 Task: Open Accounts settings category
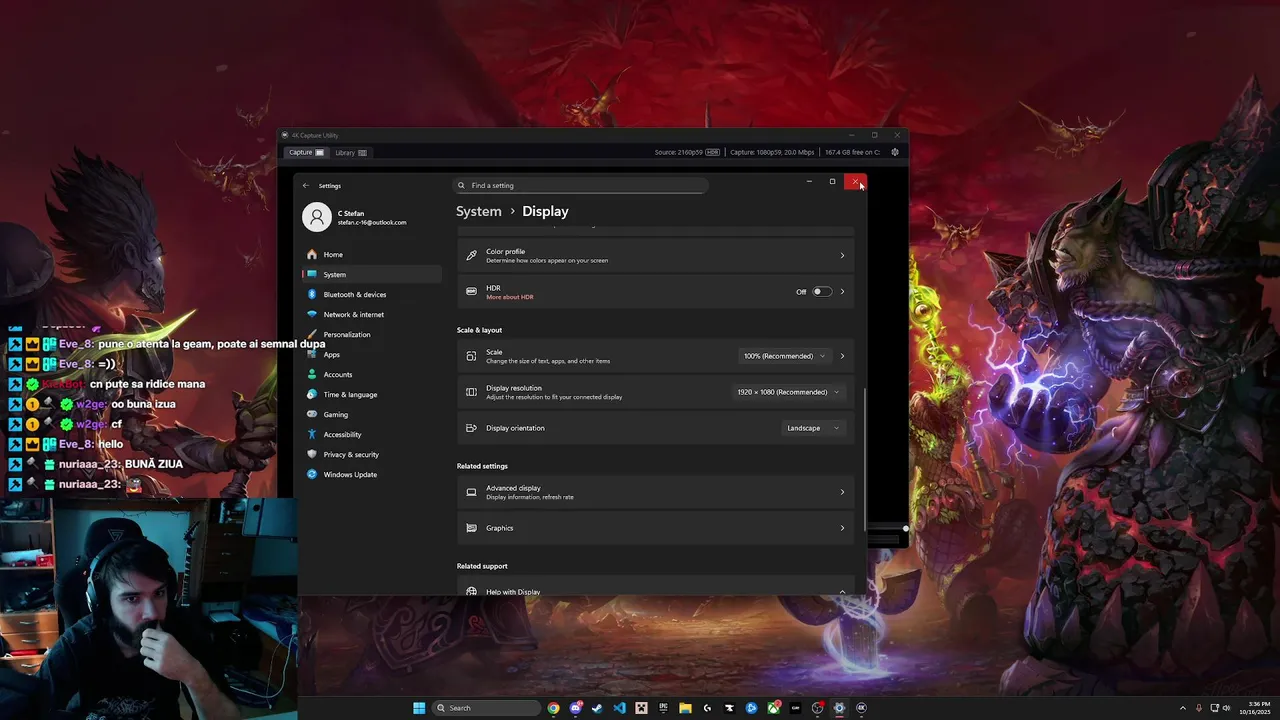[x=370, y=374]
